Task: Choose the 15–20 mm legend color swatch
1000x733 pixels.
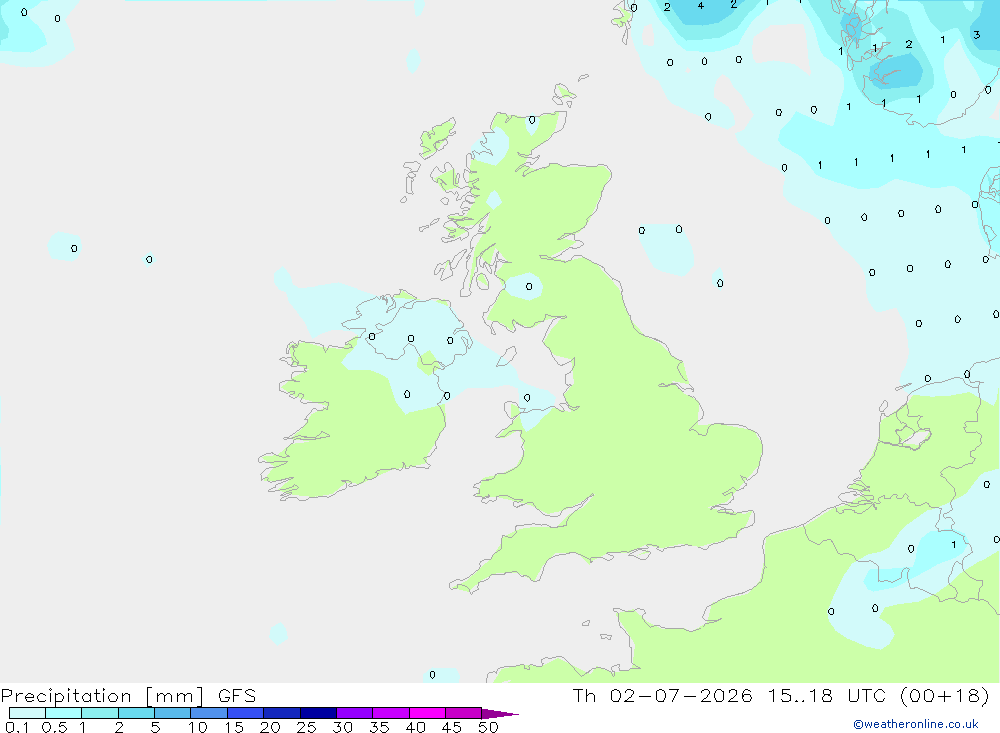Action: [x=246, y=713]
